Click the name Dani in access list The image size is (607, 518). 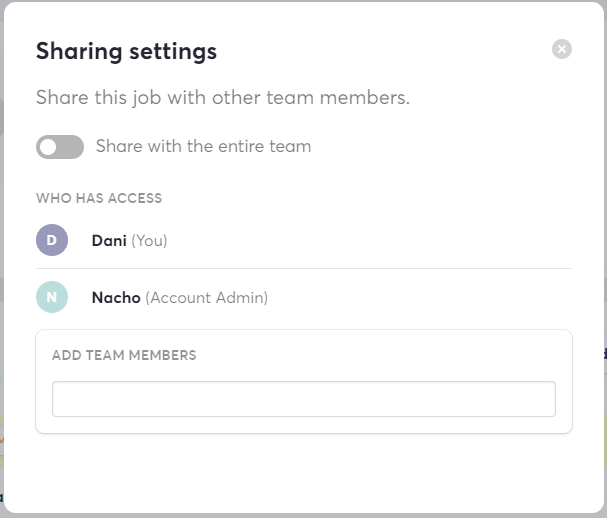click(x=109, y=240)
